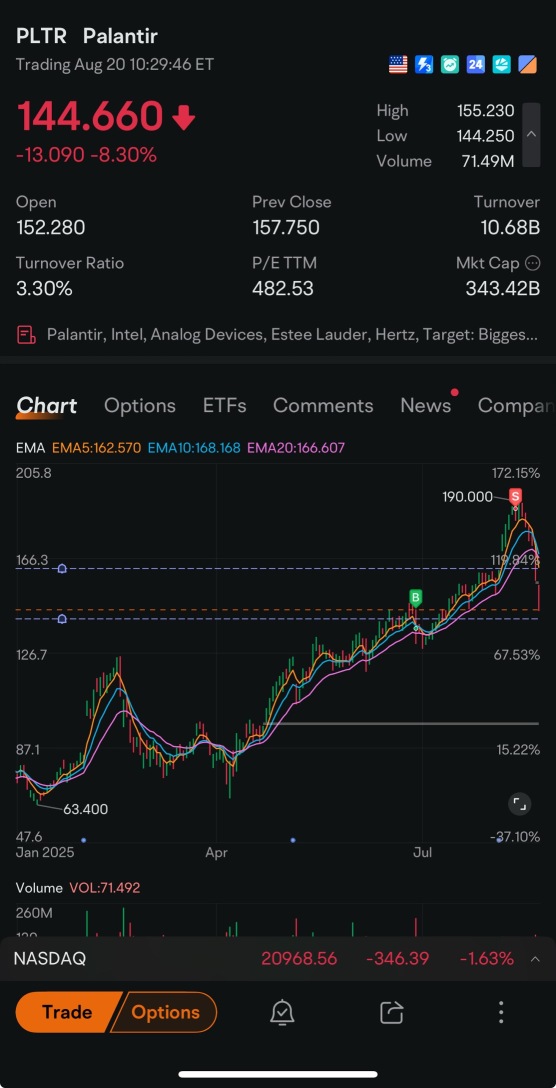This screenshot has height=1088, width=556.
Task: Tap the orange Trade button
Action: point(67,1012)
